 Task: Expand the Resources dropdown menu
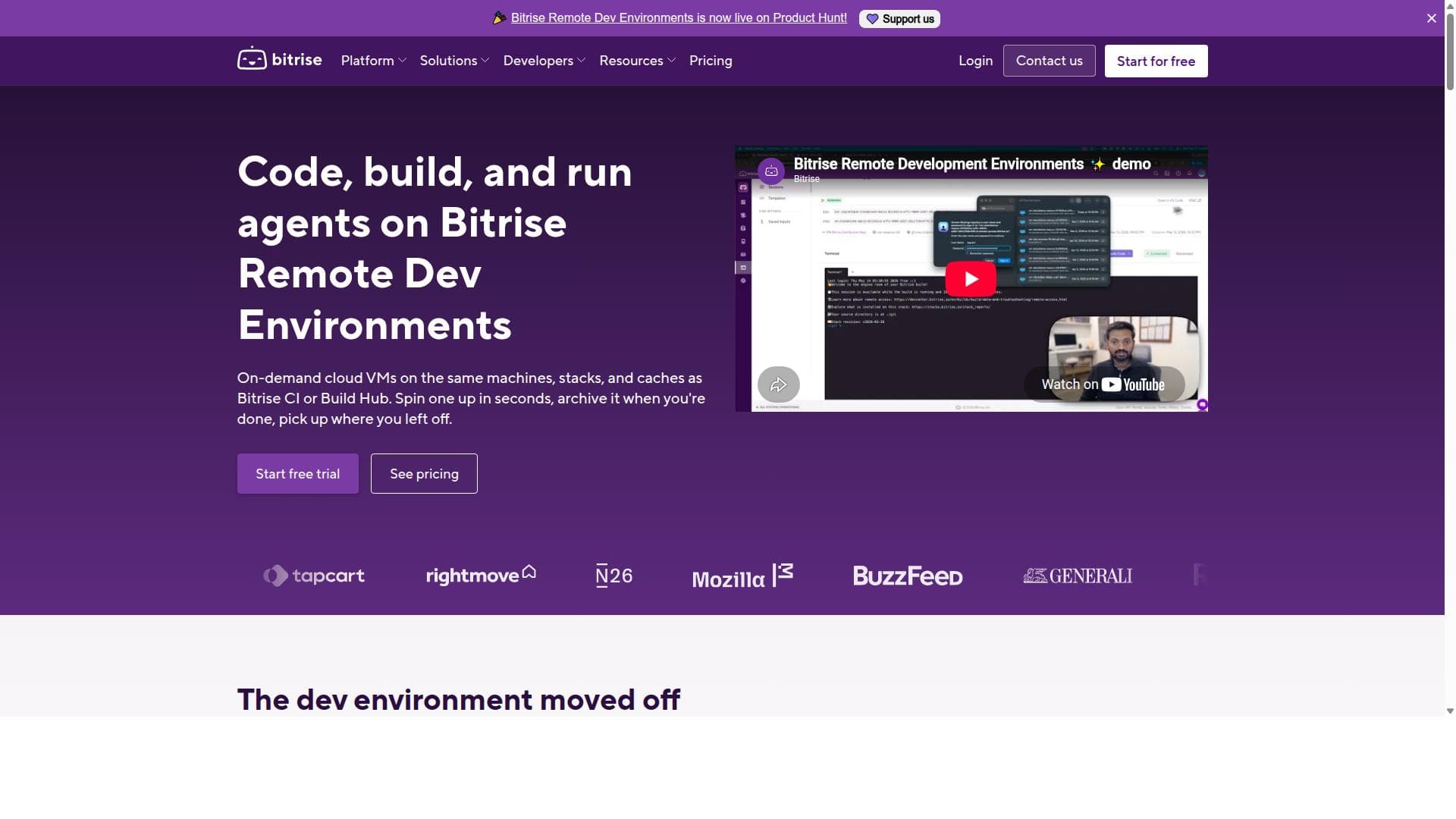pos(637,61)
